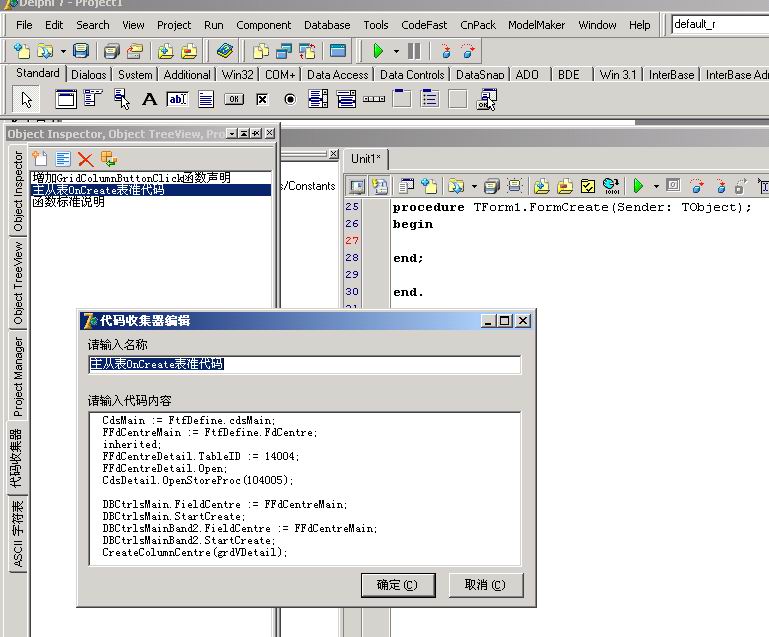Select the ScrollBar component in palette
Viewport: 769px width, 637px height.
pyautogui.click(x=374, y=99)
